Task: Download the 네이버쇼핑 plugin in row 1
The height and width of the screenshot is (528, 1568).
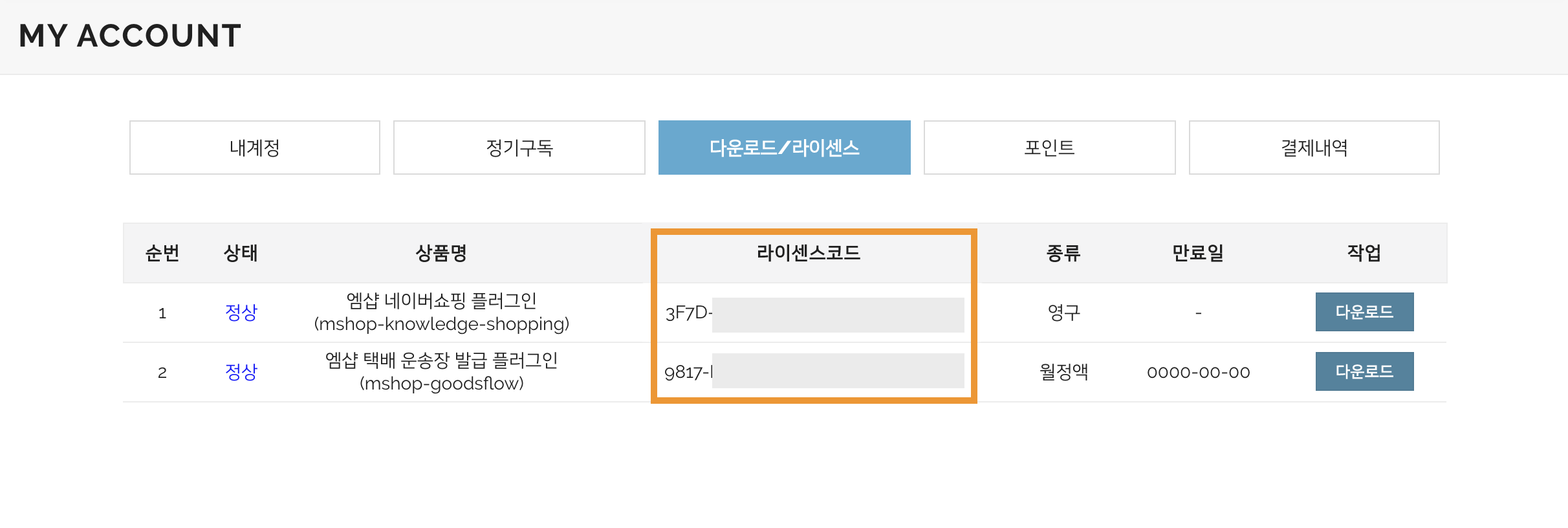Action: (1364, 312)
